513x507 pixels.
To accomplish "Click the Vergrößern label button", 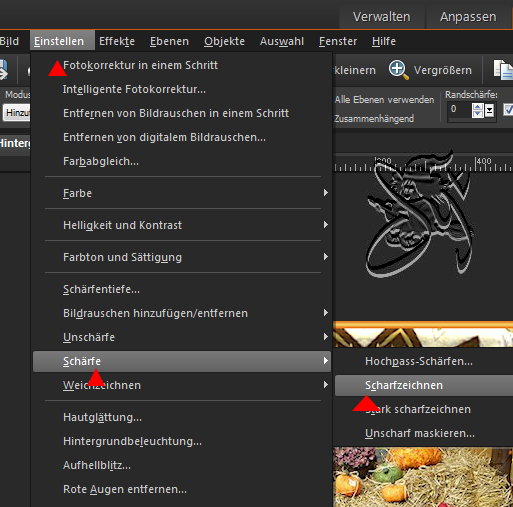I will pyautogui.click(x=443, y=70).
